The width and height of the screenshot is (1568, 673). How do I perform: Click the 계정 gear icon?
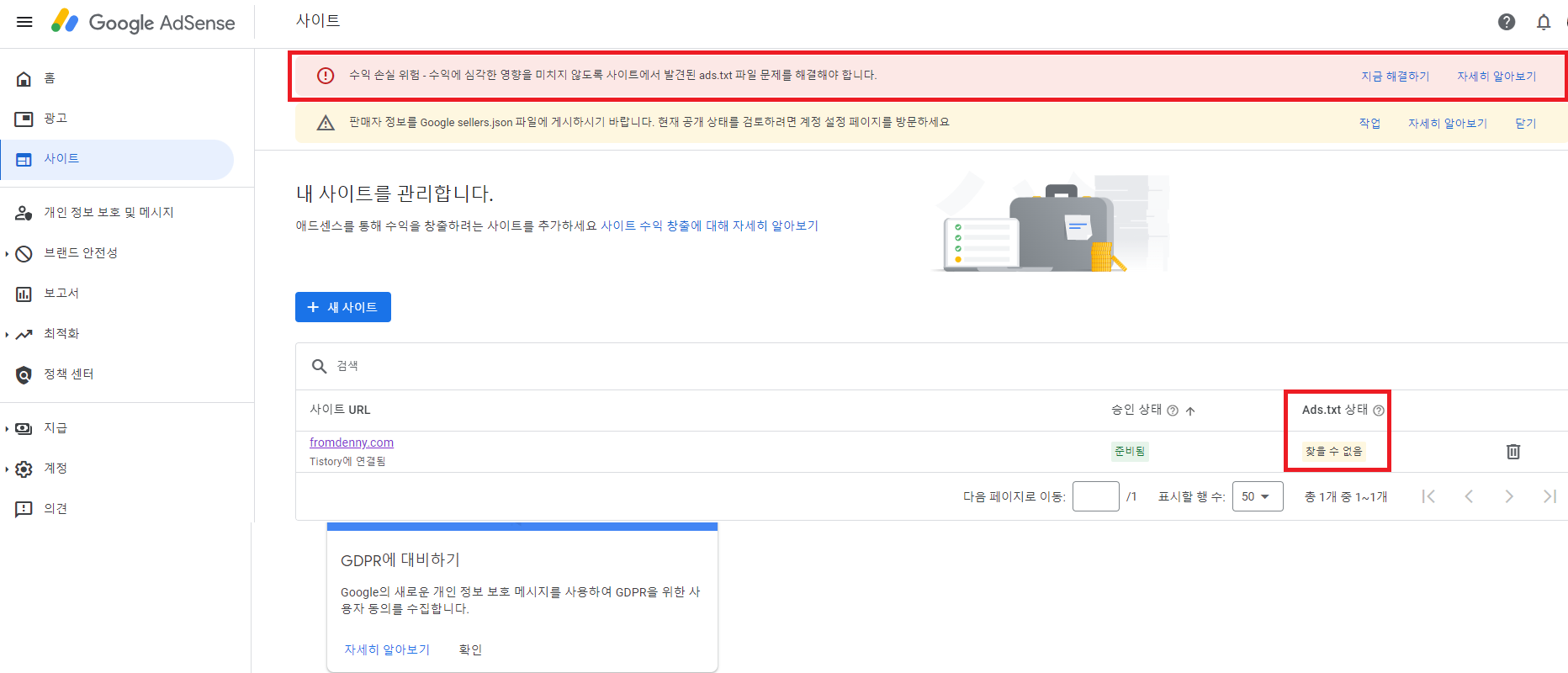pyautogui.click(x=24, y=469)
